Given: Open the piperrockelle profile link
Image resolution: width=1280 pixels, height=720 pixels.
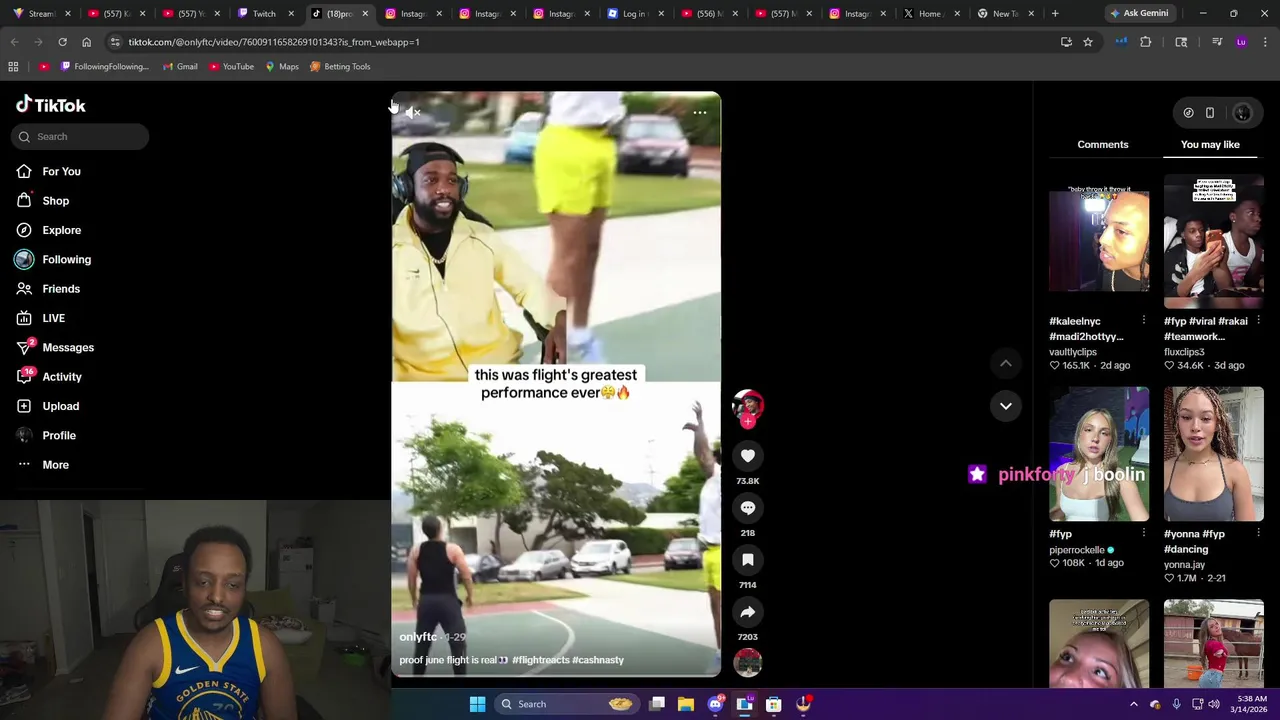Looking at the screenshot, I should [x=1077, y=550].
